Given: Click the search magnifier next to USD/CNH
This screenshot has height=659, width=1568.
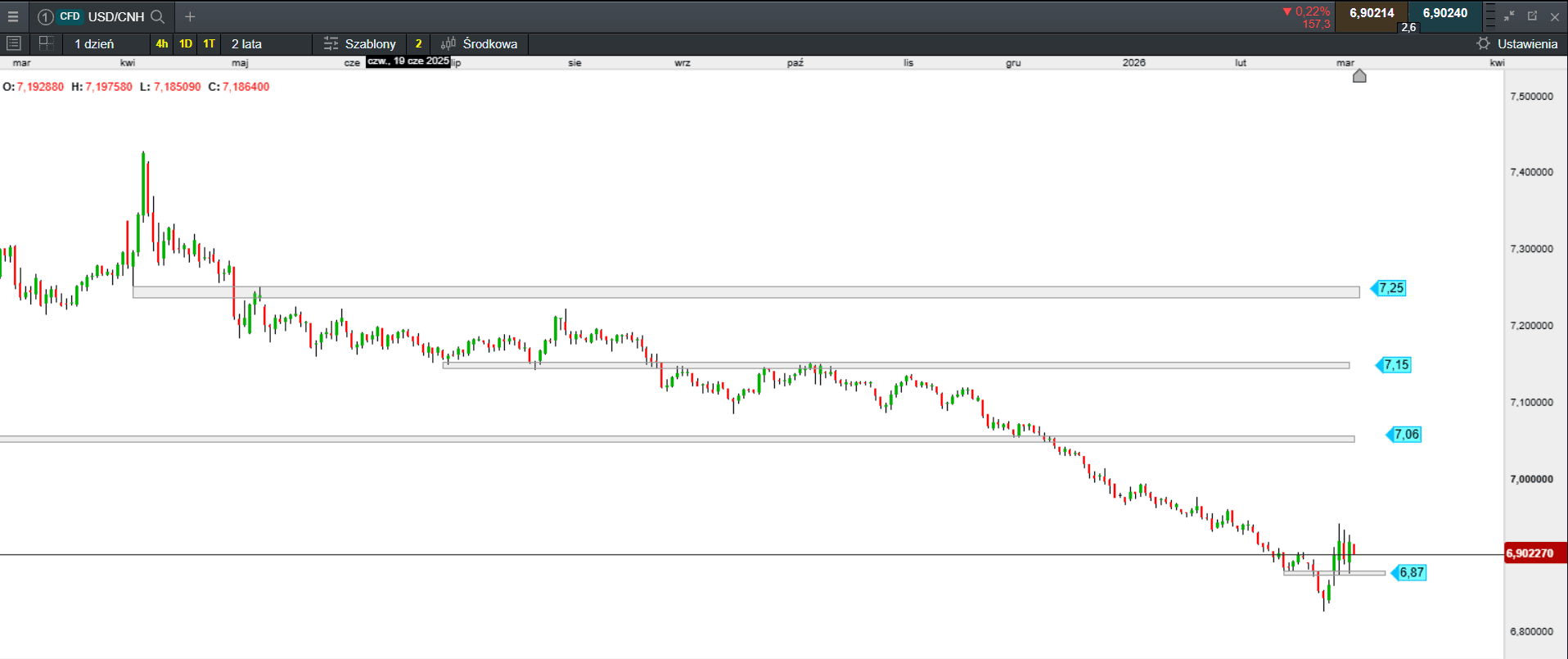Looking at the screenshot, I should click(x=158, y=16).
